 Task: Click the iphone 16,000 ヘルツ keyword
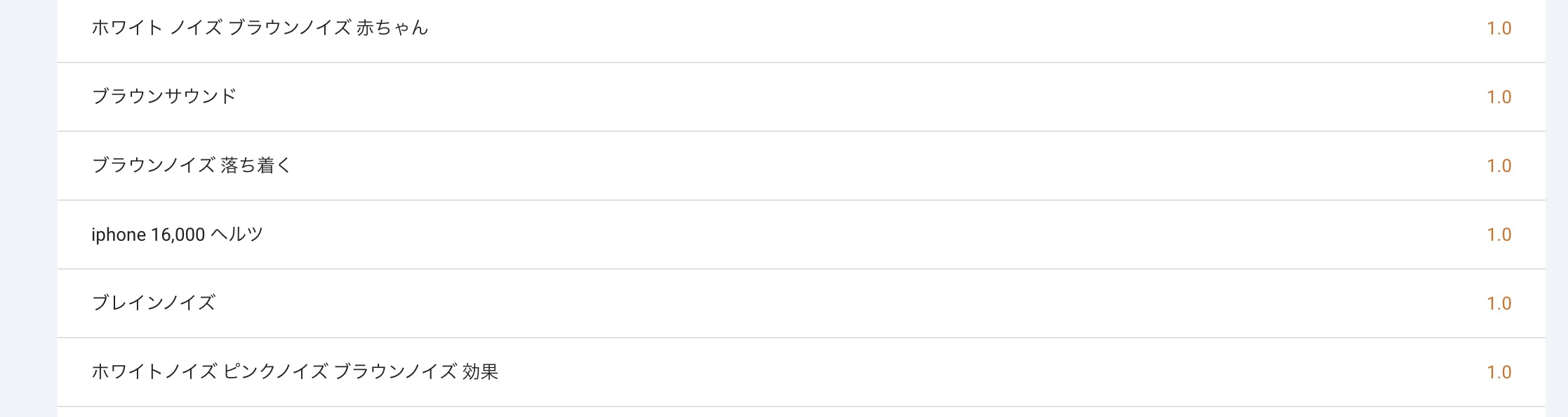(x=177, y=234)
